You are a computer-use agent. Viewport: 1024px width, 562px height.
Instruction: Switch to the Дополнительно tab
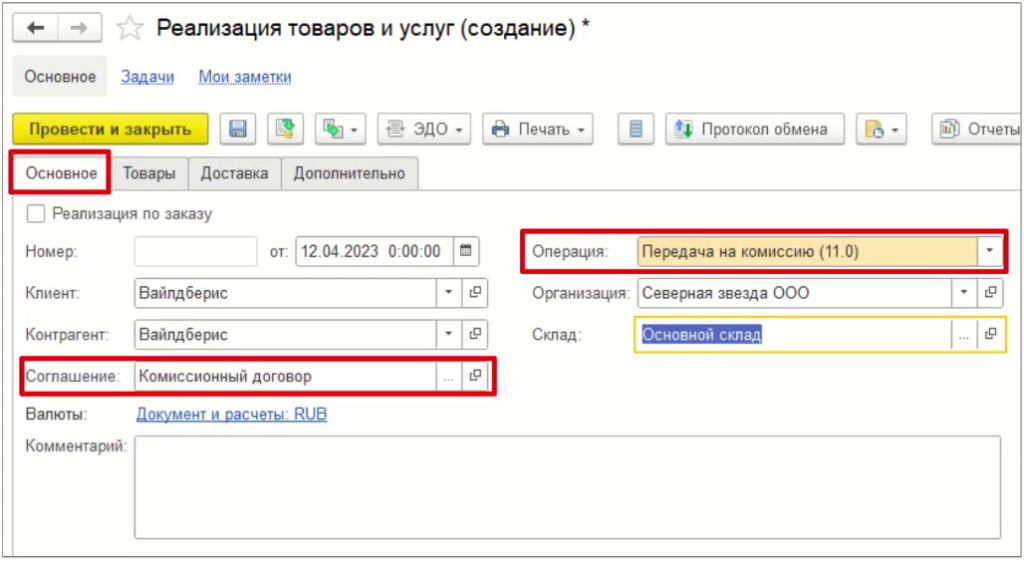(x=349, y=174)
